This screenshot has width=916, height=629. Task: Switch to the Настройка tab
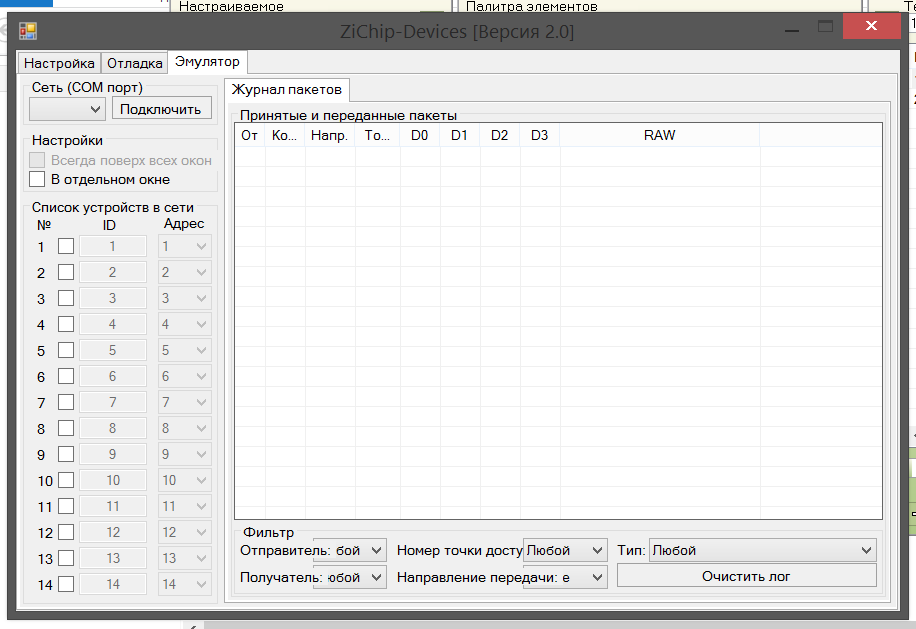(59, 63)
